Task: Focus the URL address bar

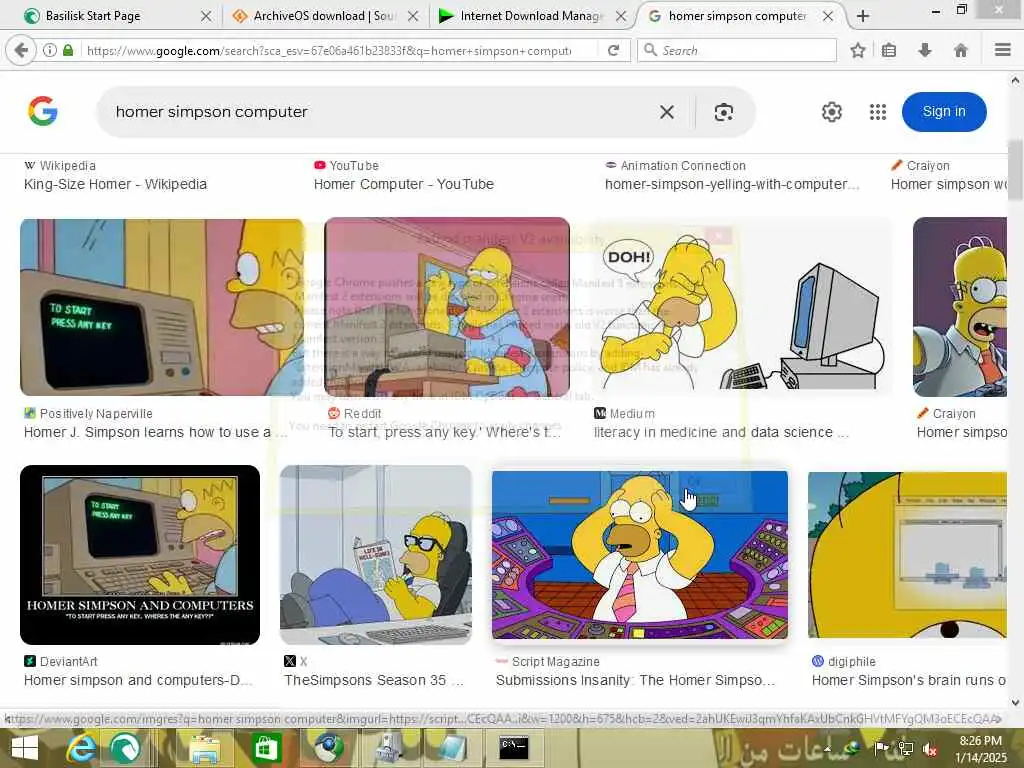Action: point(328,50)
